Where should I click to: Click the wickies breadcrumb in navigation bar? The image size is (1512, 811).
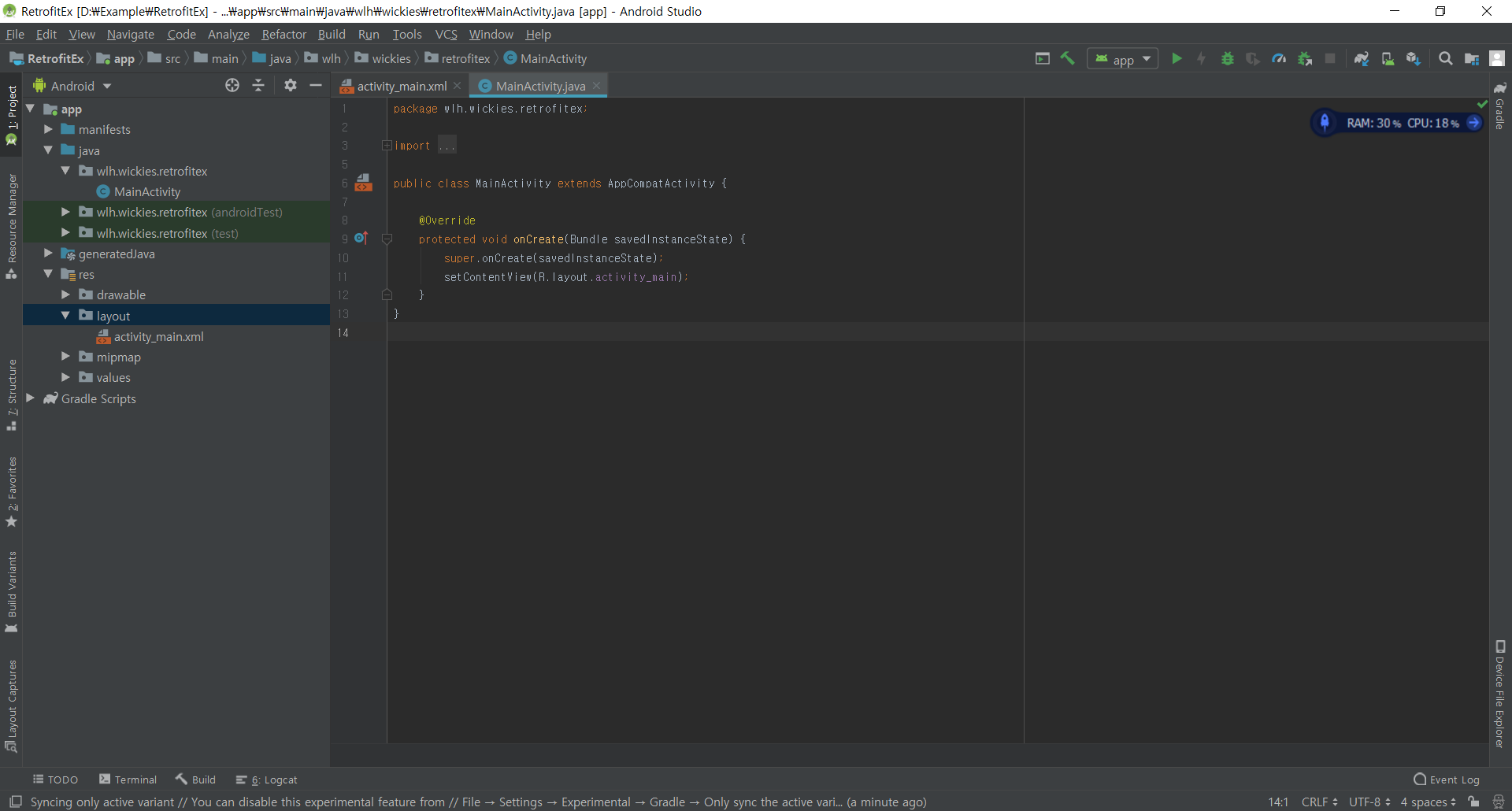(383, 58)
